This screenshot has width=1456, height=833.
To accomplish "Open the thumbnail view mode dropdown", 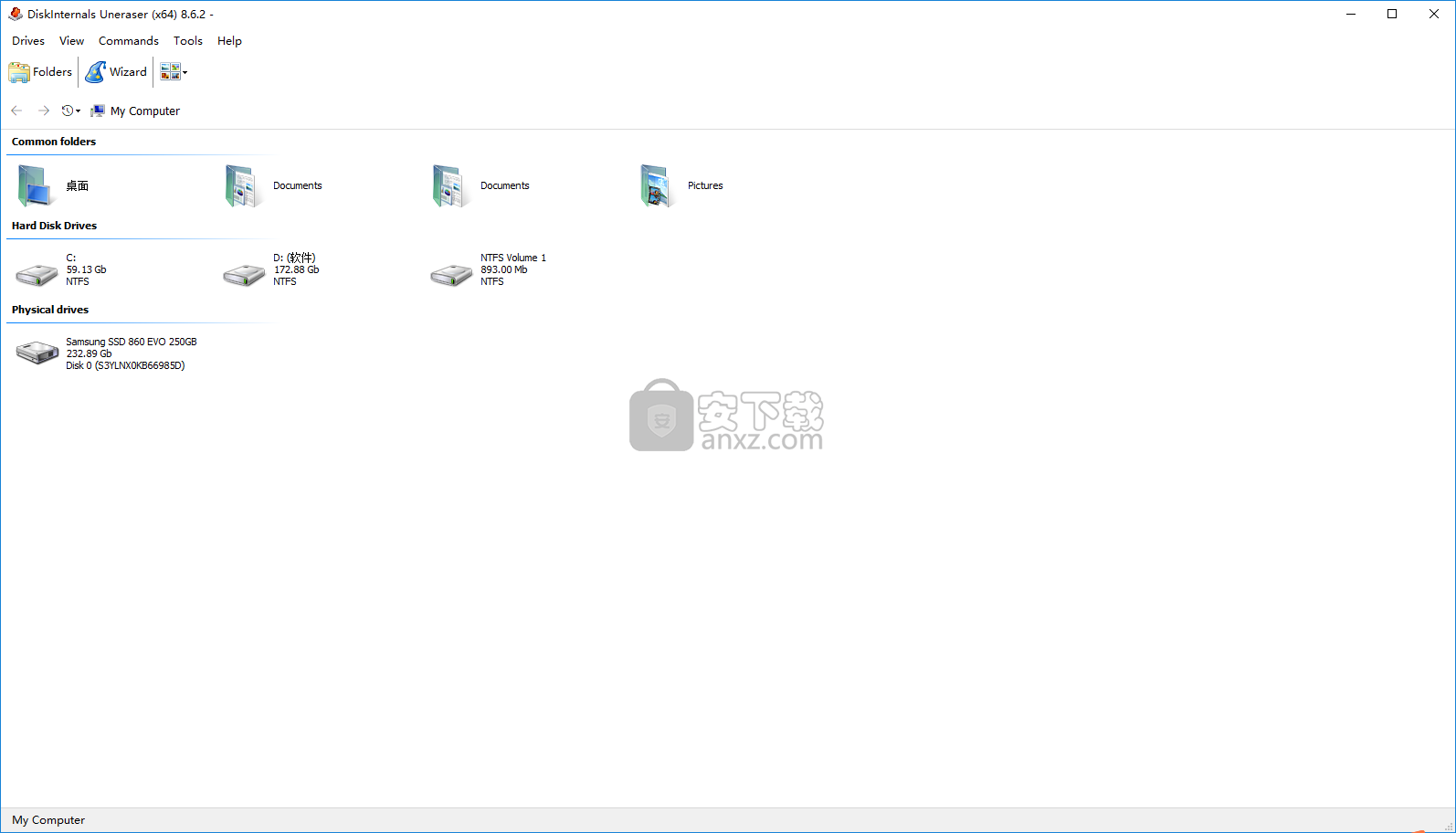I will (x=174, y=72).
